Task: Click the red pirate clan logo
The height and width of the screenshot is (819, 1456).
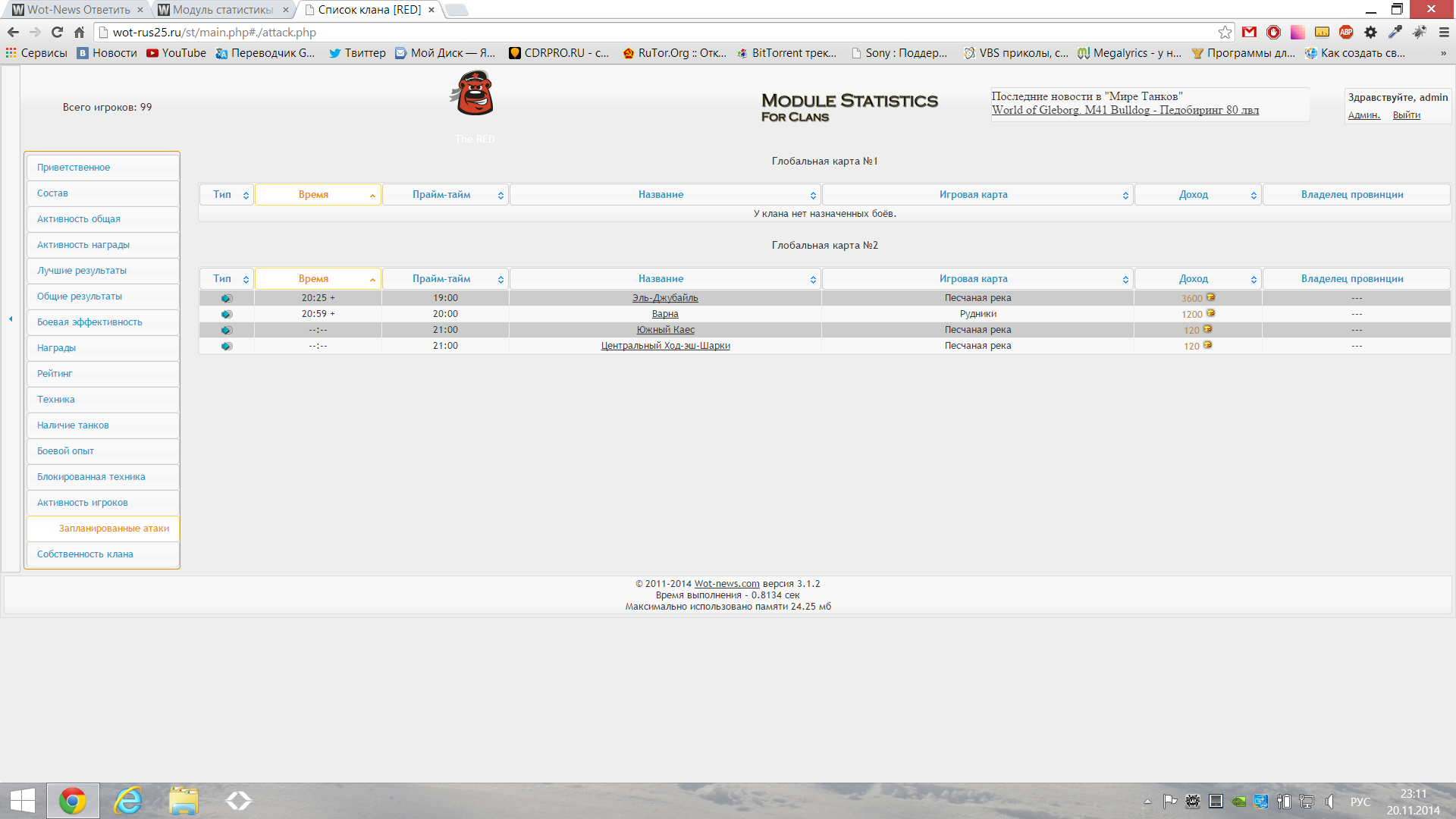Action: pyautogui.click(x=475, y=93)
